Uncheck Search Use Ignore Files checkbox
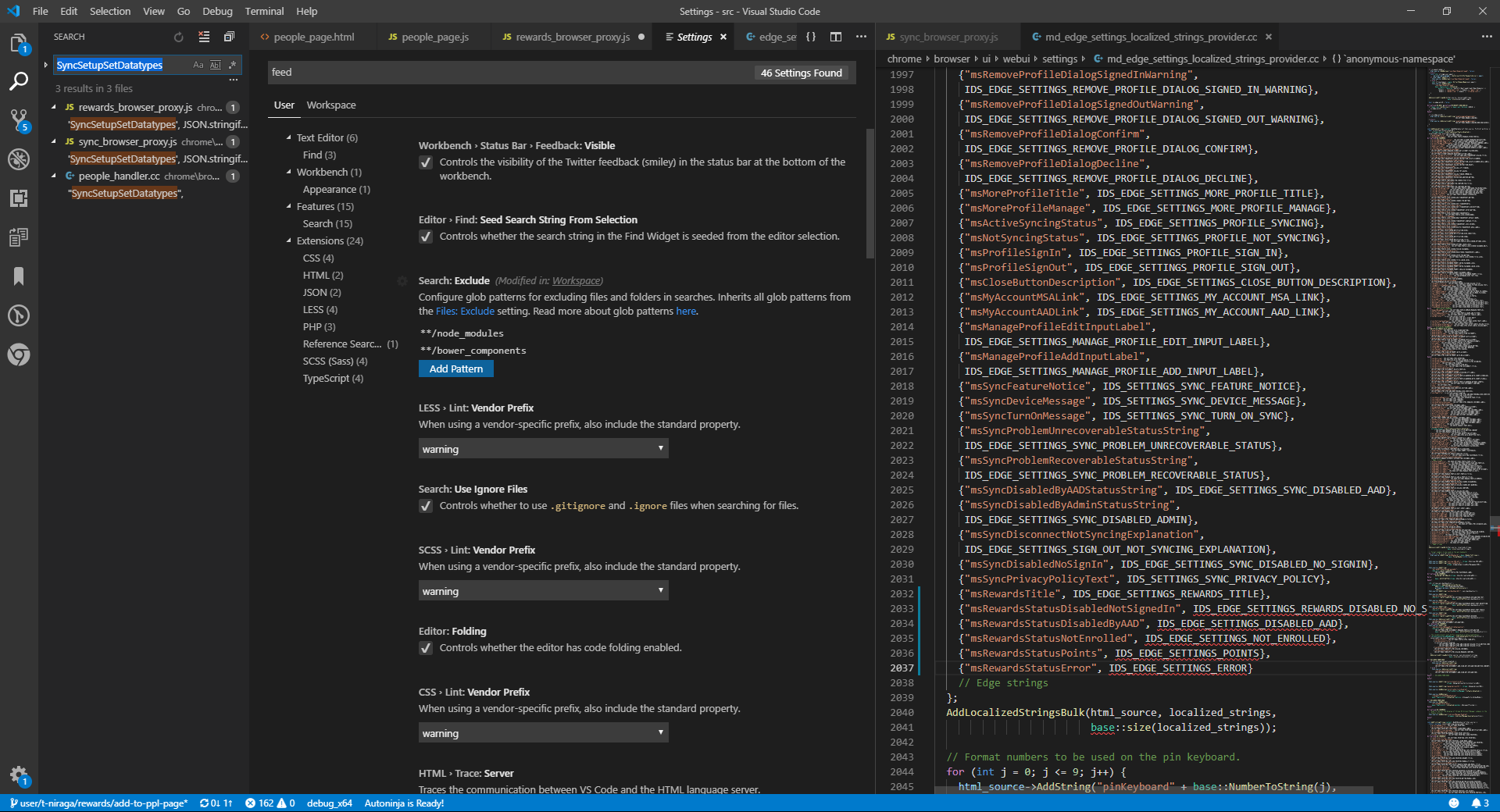This screenshot has height=812, width=1500. pos(426,506)
